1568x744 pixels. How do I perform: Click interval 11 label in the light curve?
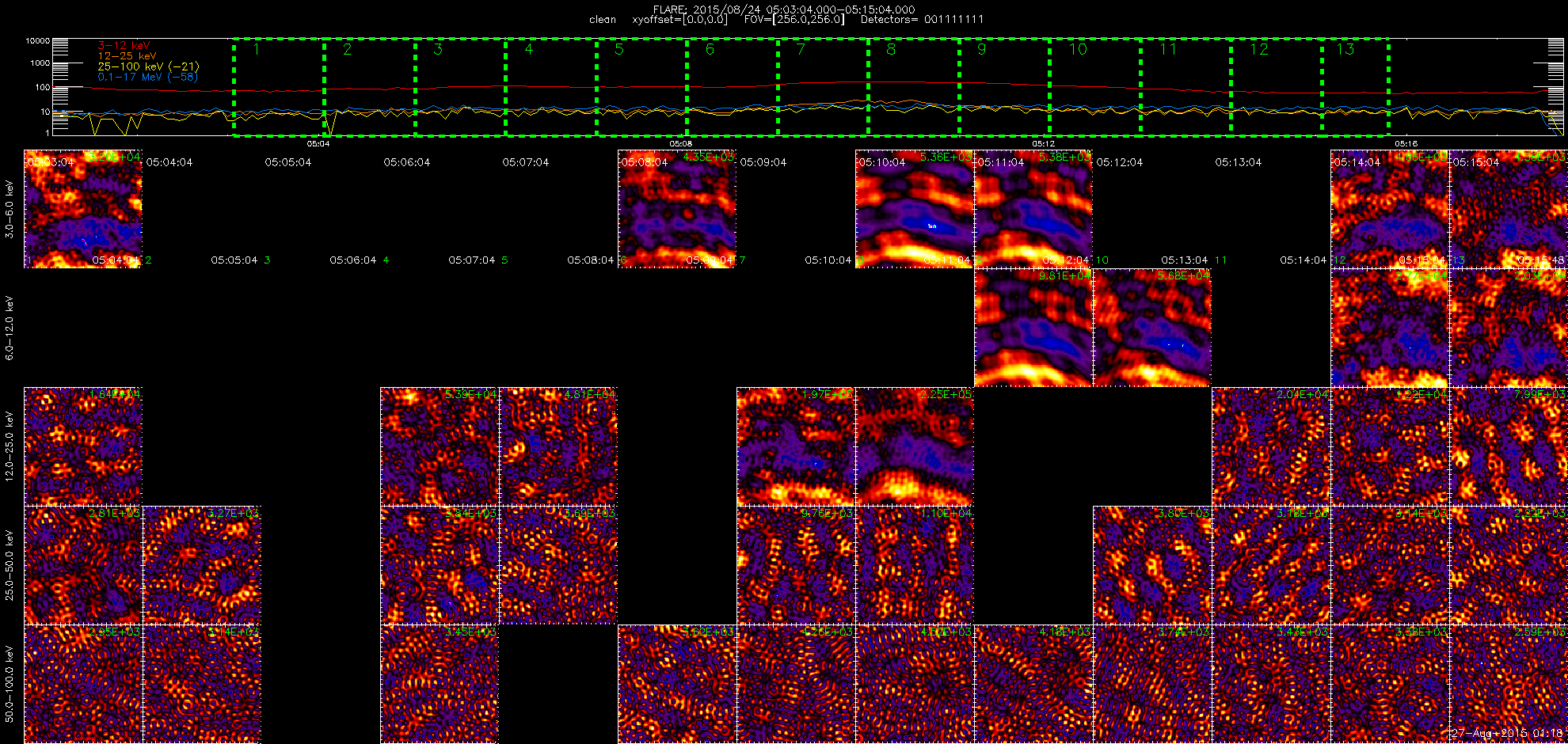tap(1168, 49)
